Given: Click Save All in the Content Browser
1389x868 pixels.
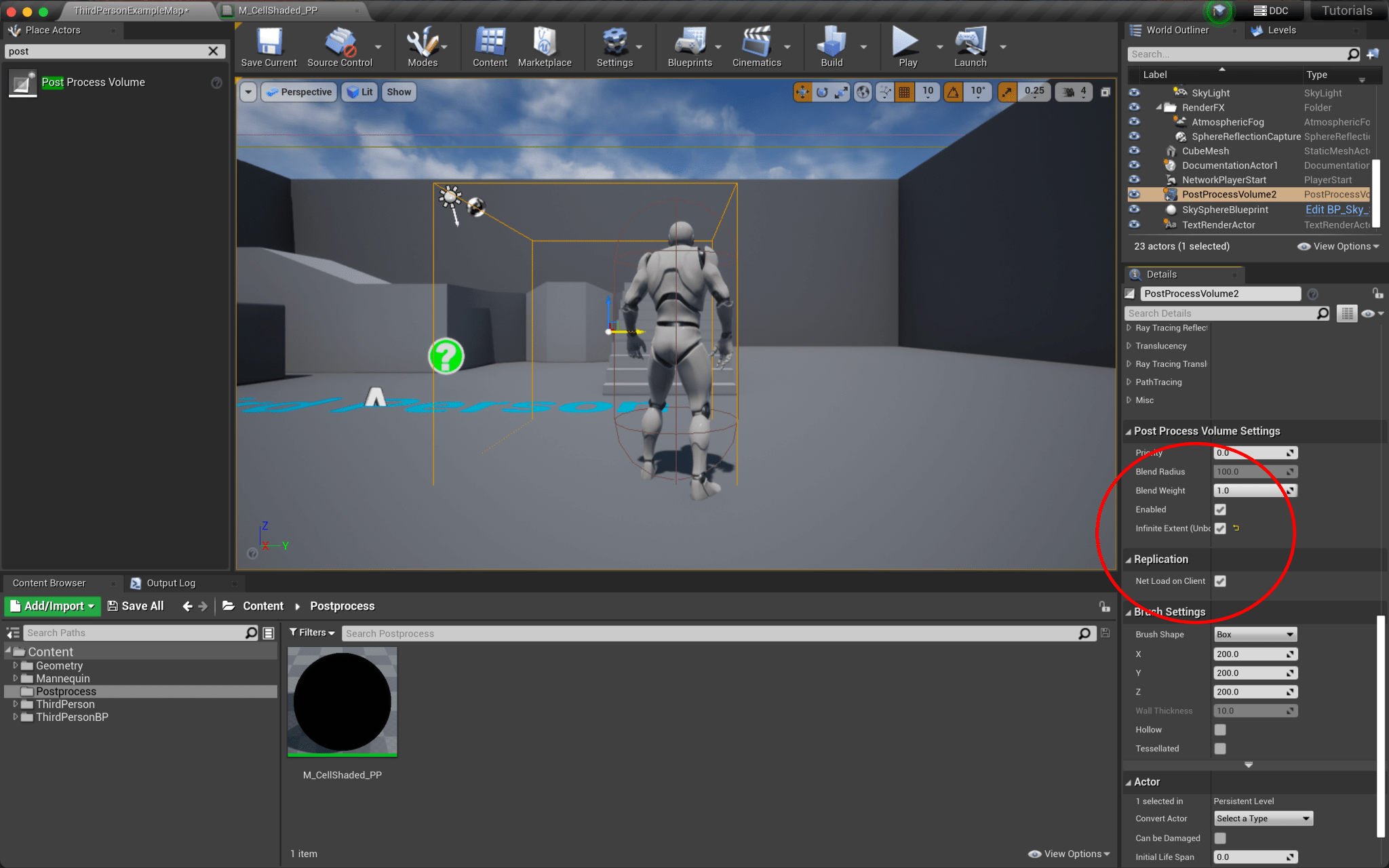Looking at the screenshot, I should (136, 606).
